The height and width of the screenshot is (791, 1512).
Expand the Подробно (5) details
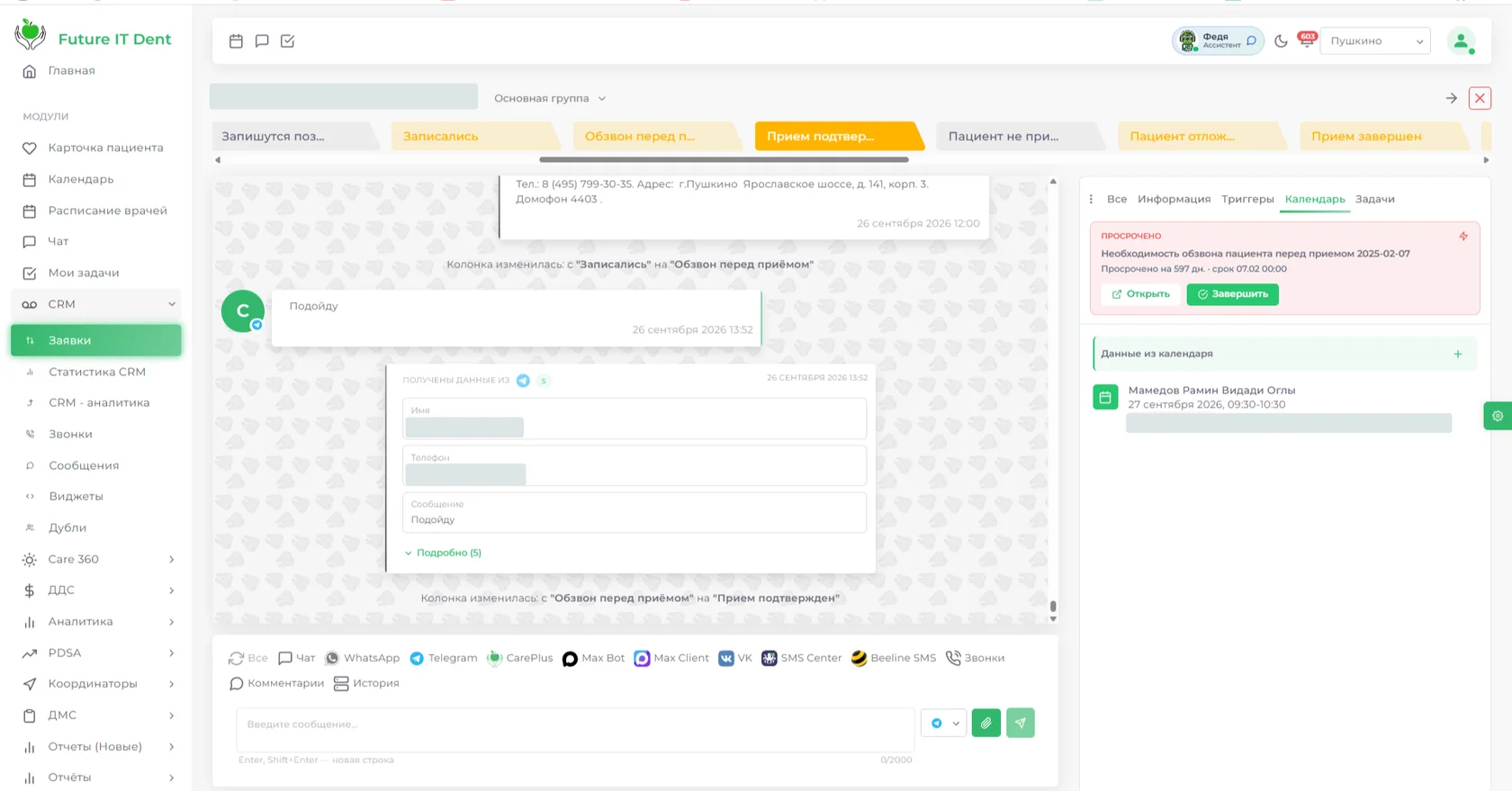click(x=443, y=553)
